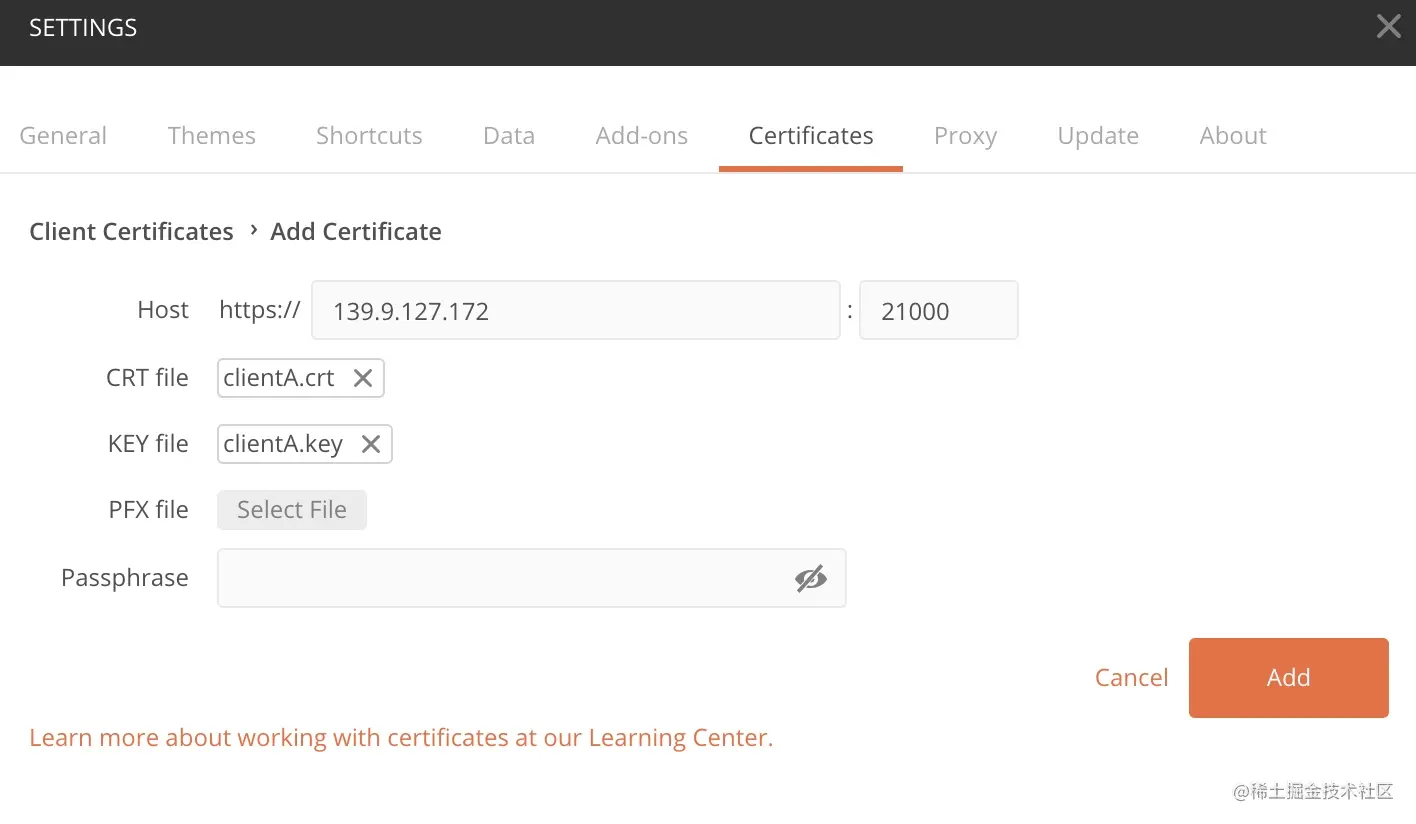Go back to Client Certificates breadcrumb
This screenshot has width=1416, height=824.
pyautogui.click(x=131, y=231)
